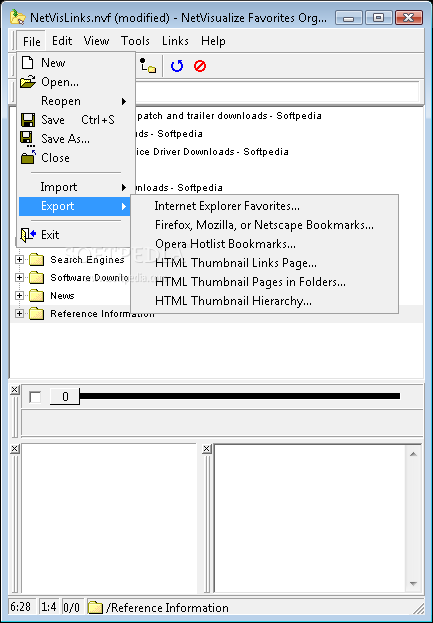Choose Close from the File menu

[75, 158]
